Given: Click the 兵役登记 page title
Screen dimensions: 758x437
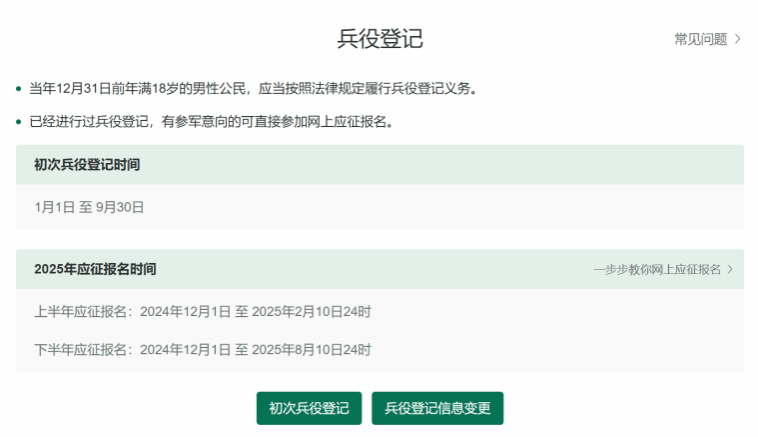Looking at the screenshot, I should point(380,39).
